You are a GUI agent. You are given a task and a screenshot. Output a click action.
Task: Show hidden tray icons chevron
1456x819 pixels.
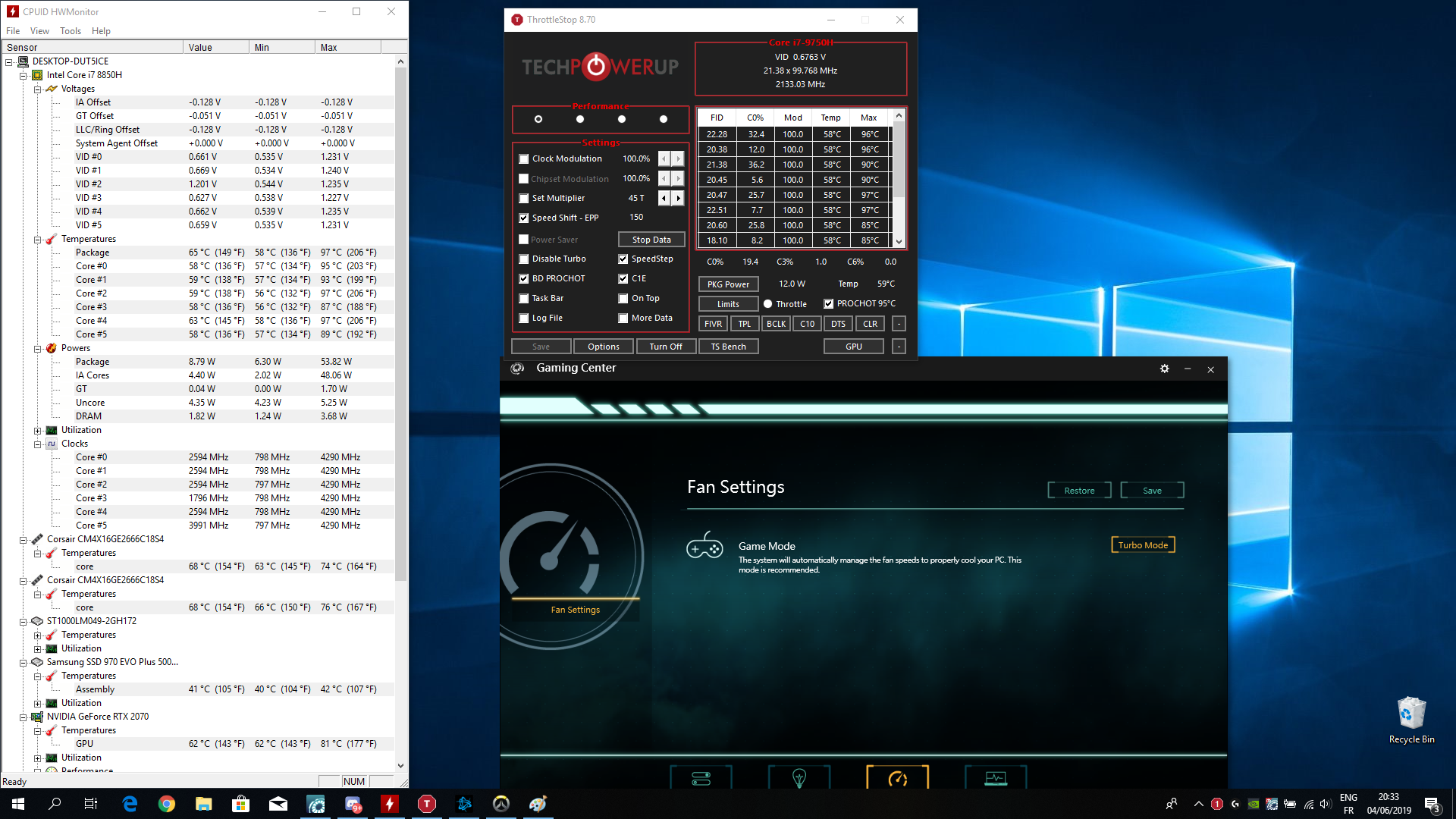[1198, 804]
